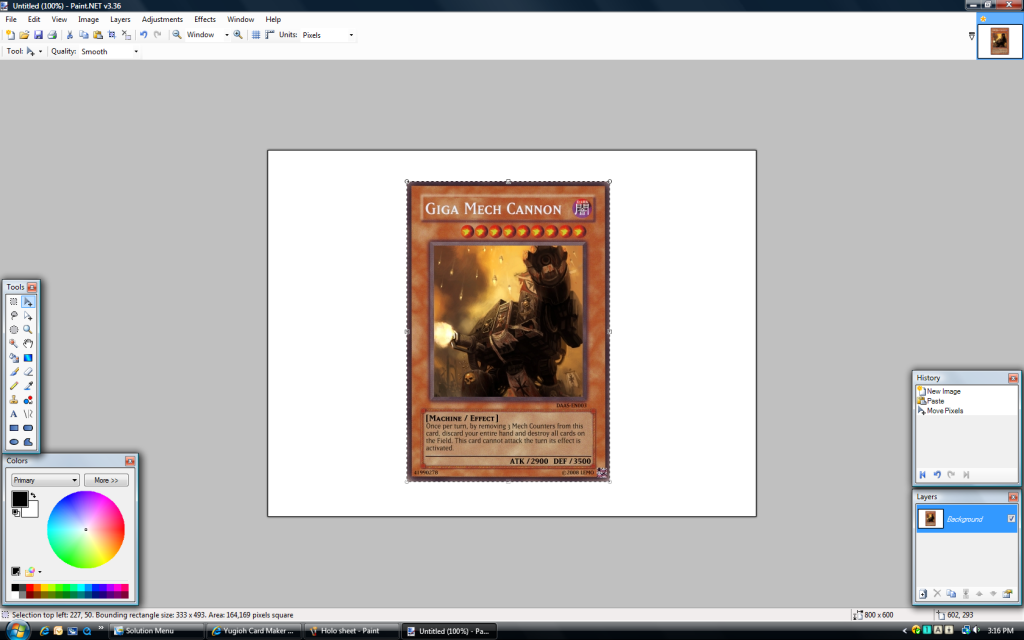Click the More >> button

(106, 480)
